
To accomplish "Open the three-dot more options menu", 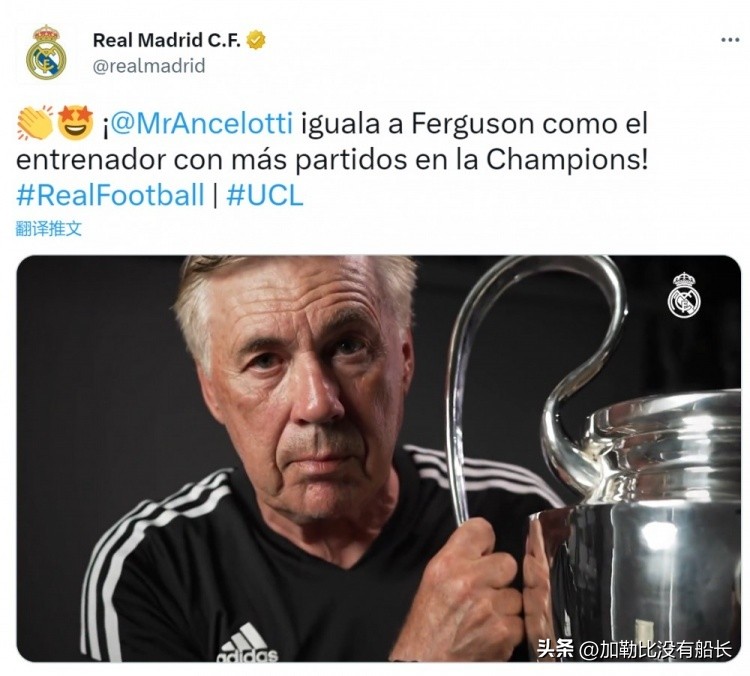I will coord(730,40).
